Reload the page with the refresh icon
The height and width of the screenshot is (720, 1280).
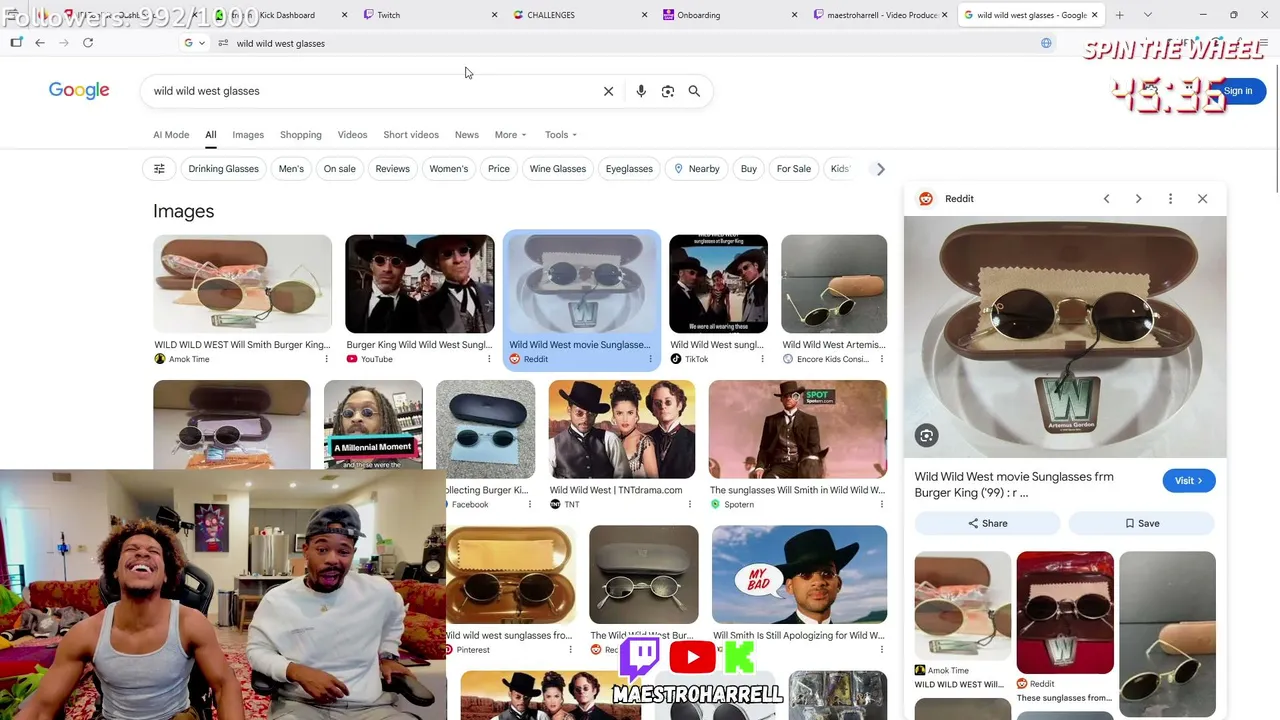(x=88, y=43)
